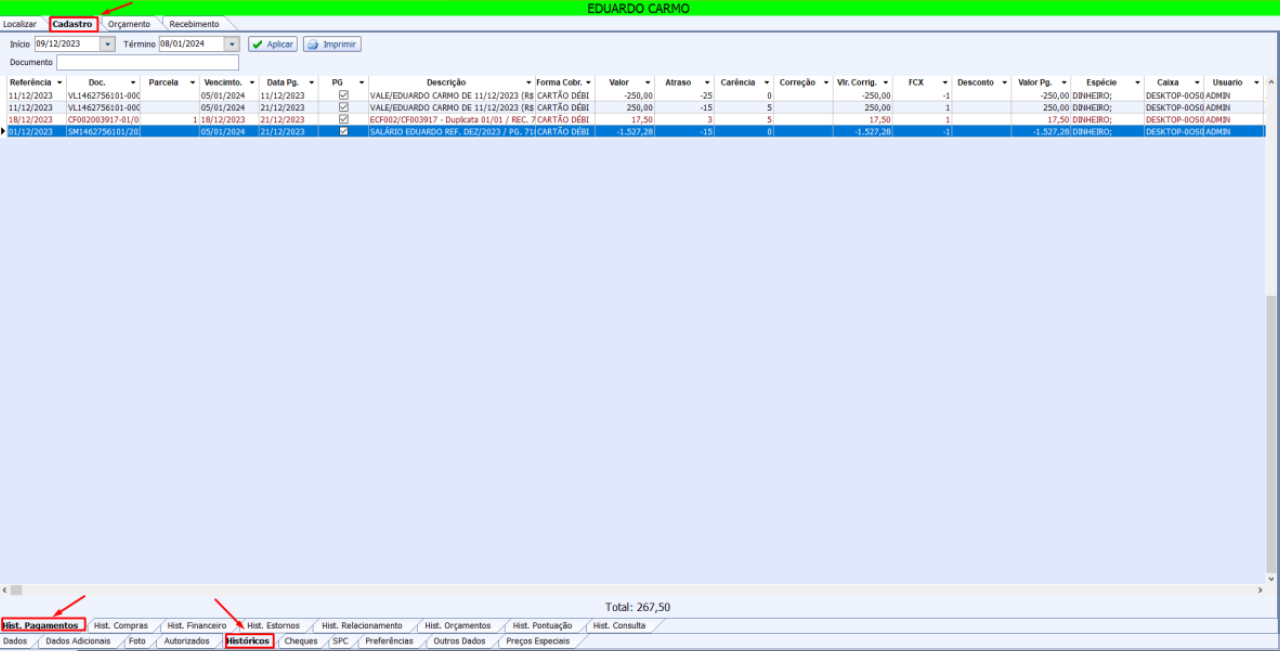Select the Cheques tab
The width and height of the screenshot is (1280, 651).
point(301,641)
